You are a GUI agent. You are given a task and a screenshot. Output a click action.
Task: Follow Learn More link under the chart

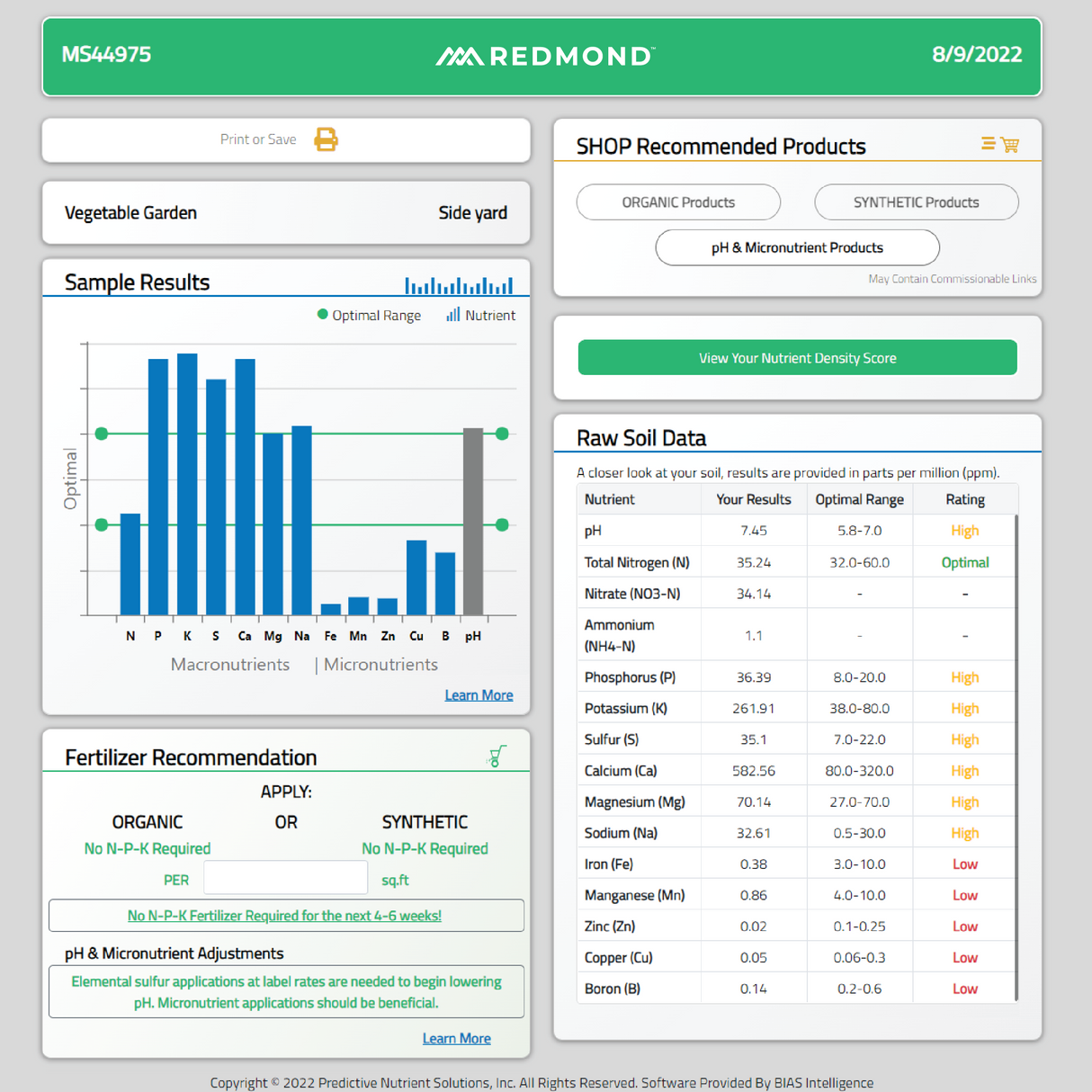pyautogui.click(x=479, y=695)
